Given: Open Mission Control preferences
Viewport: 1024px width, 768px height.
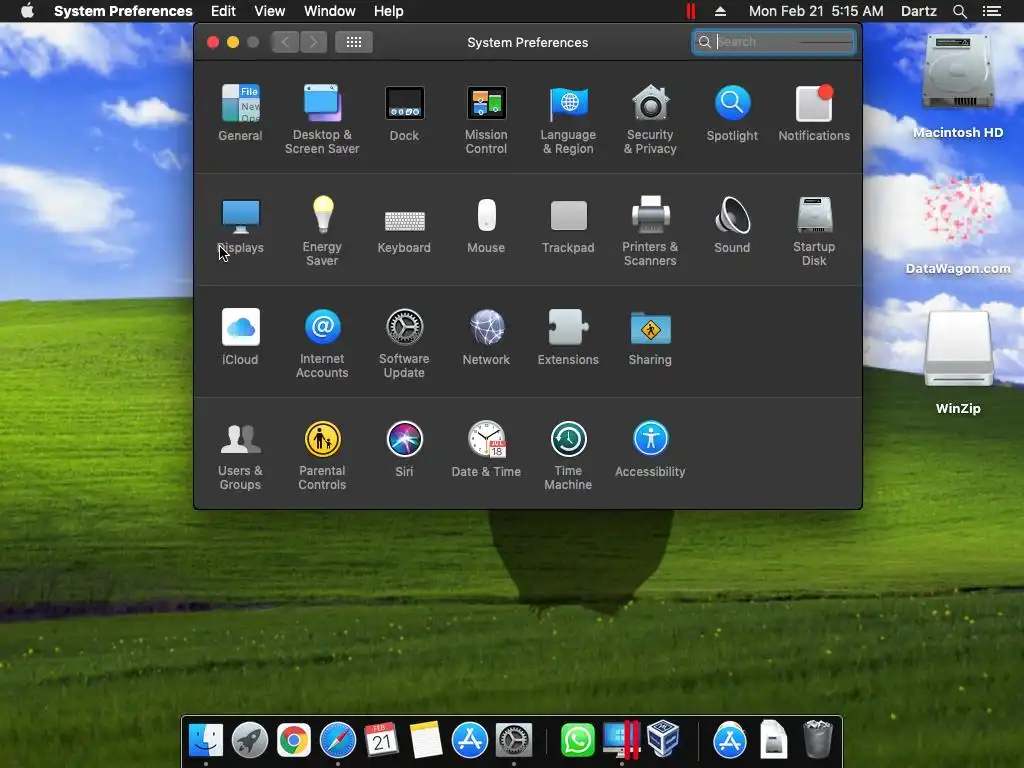Looking at the screenshot, I should coord(486,119).
